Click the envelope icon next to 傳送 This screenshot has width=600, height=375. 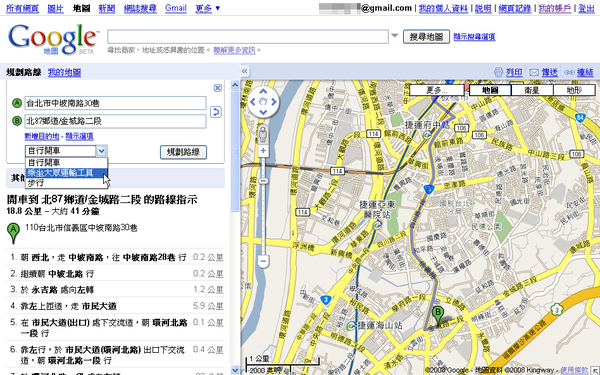click(x=534, y=72)
